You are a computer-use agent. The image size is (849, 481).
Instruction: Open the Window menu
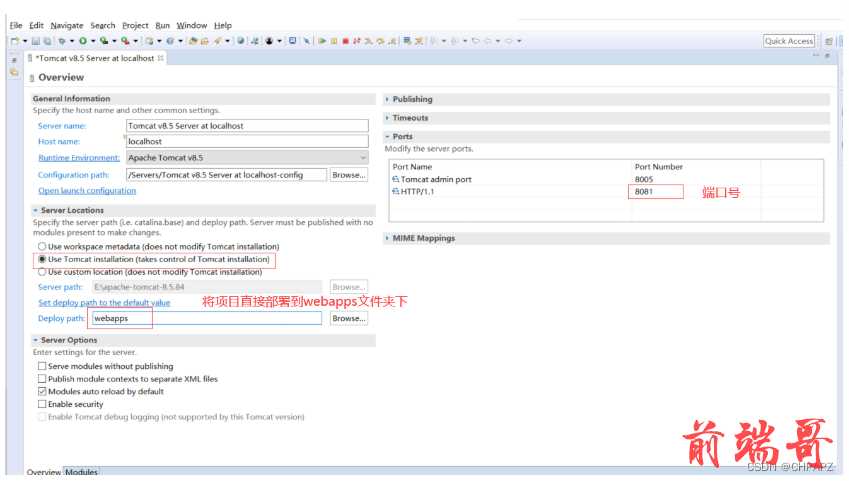[x=192, y=25]
